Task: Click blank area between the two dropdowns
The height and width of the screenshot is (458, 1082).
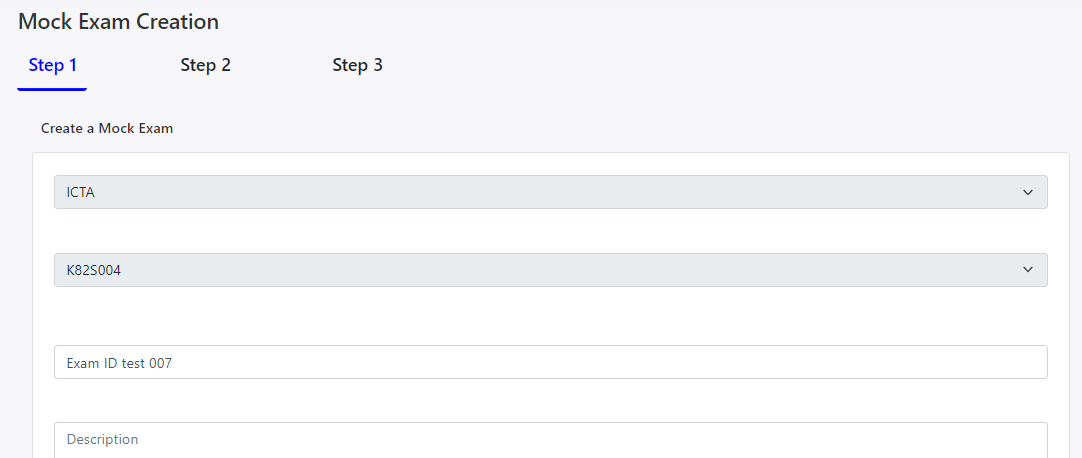Action: click(x=550, y=231)
